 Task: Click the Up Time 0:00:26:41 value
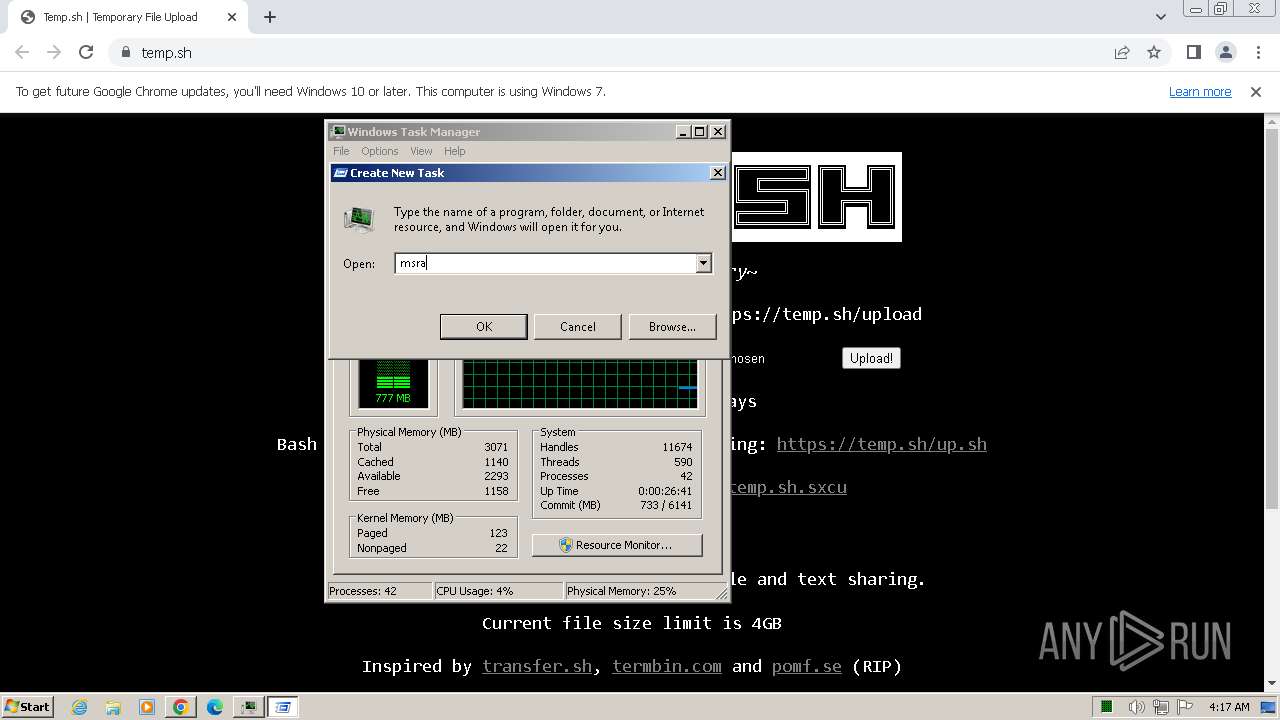(665, 491)
